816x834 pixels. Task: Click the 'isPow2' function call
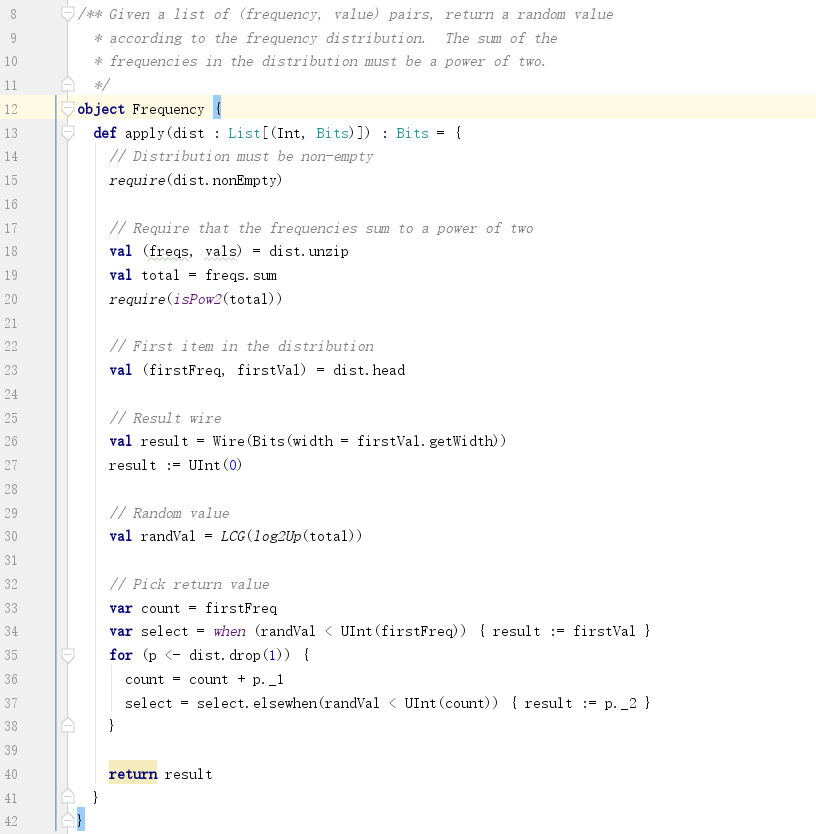197,299
